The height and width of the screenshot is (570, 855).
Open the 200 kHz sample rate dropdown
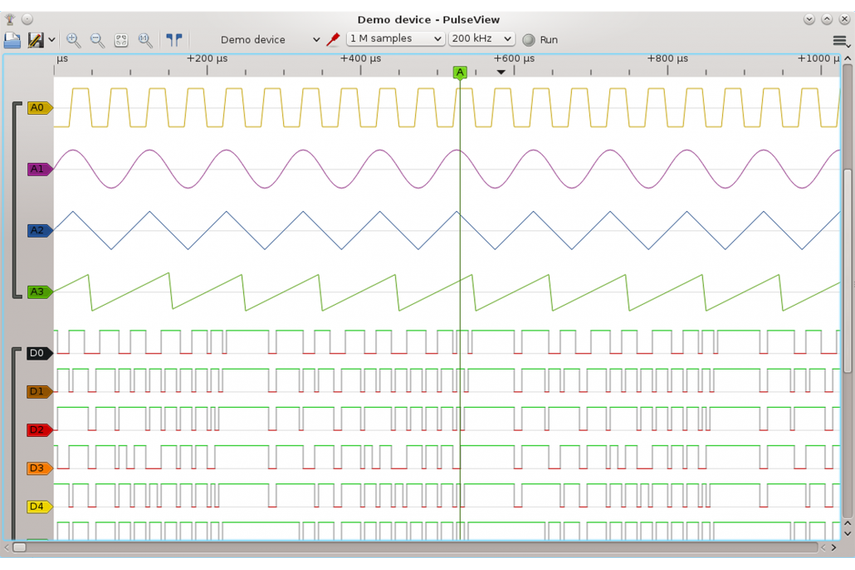(x=481, y=39)
